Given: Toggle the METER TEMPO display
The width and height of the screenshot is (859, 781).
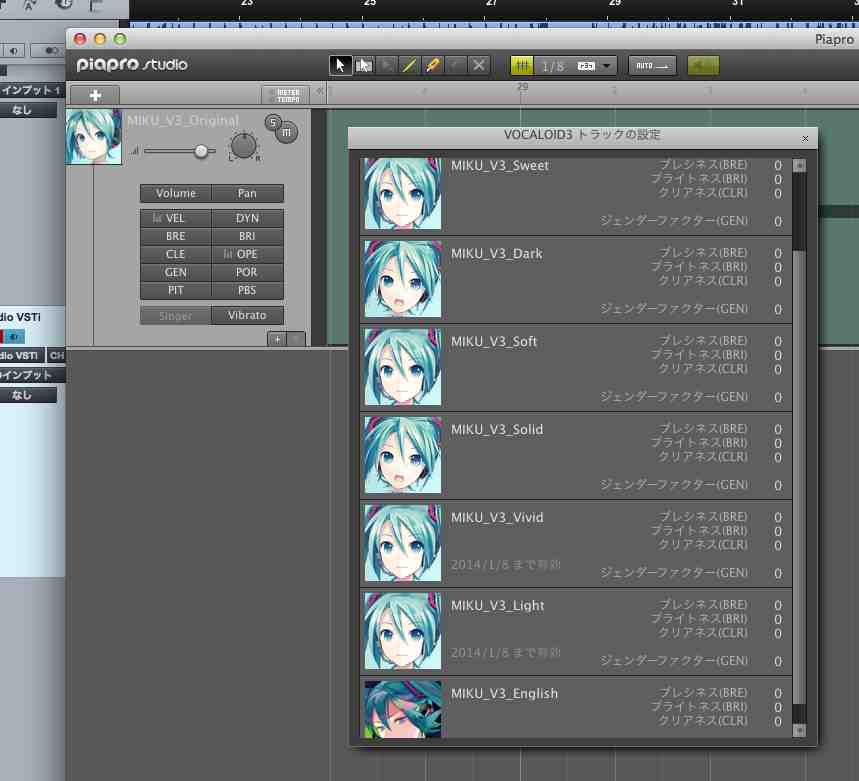Looking at the screenshot, I should click(286, 96).
